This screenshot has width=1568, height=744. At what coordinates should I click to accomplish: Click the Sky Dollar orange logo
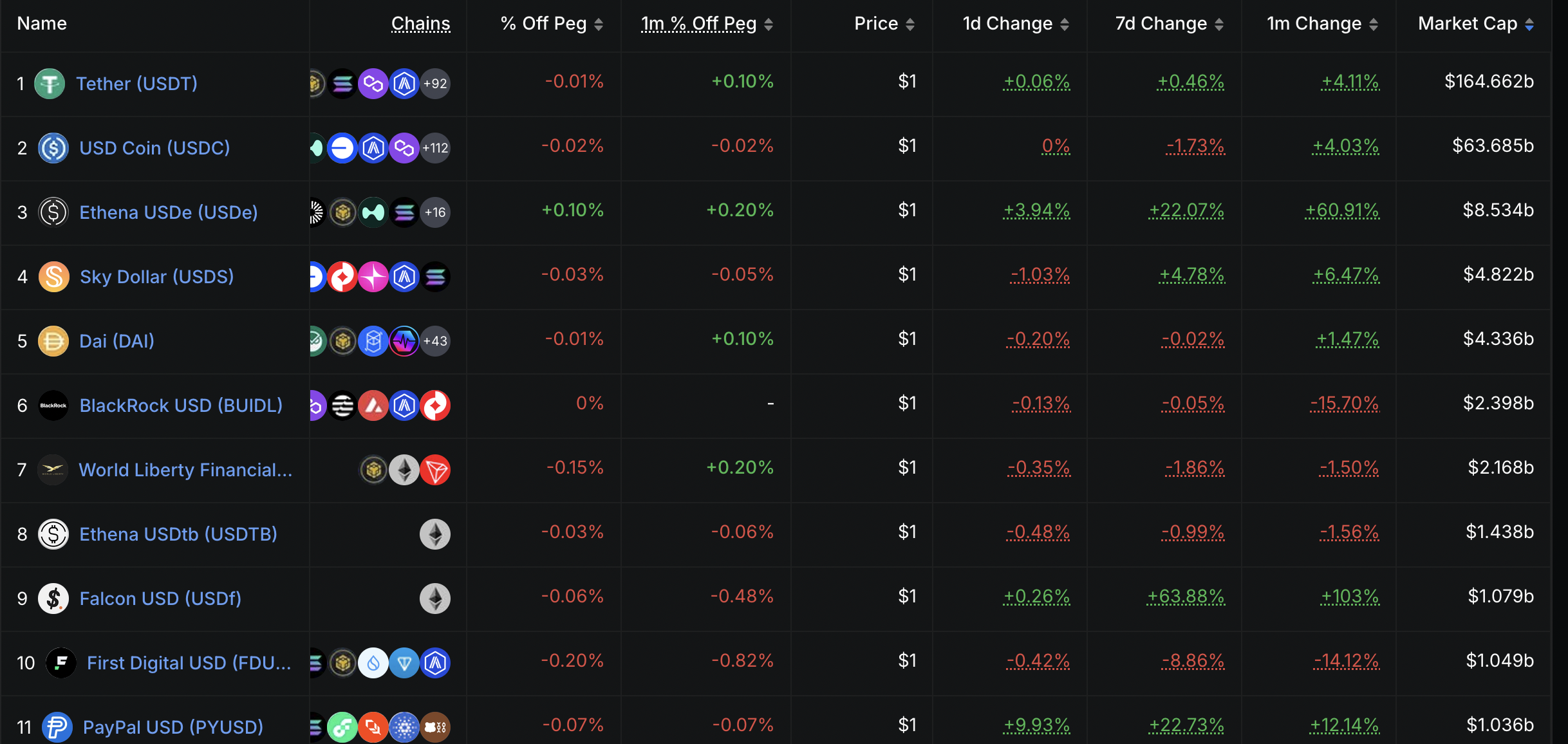click(54, 277)
